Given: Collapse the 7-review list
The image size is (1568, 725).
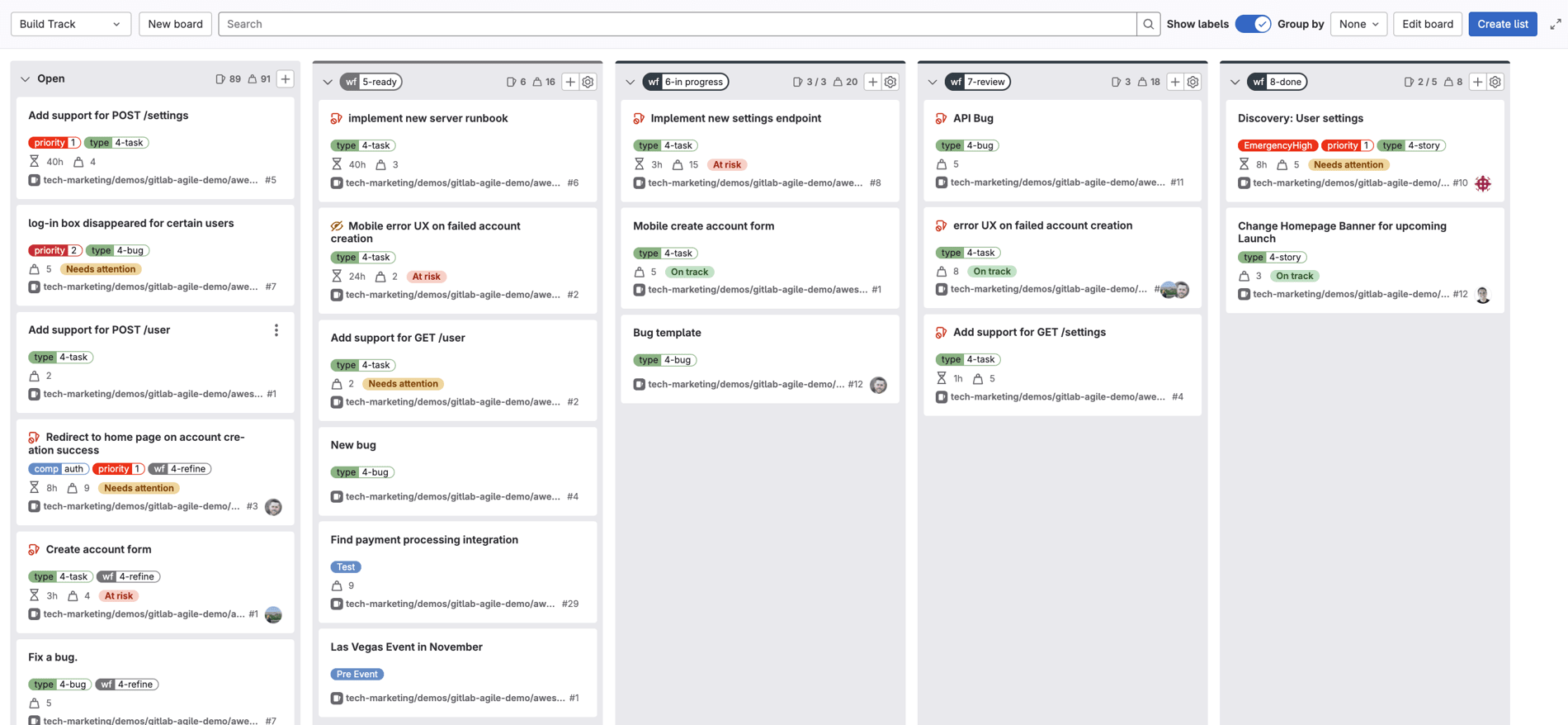Looking at the screenshot, I should [x=933, y=82].
